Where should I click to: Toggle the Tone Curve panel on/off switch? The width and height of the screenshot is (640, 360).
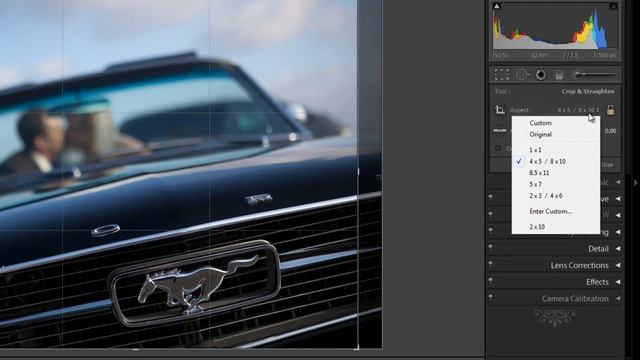coord(491,197)
